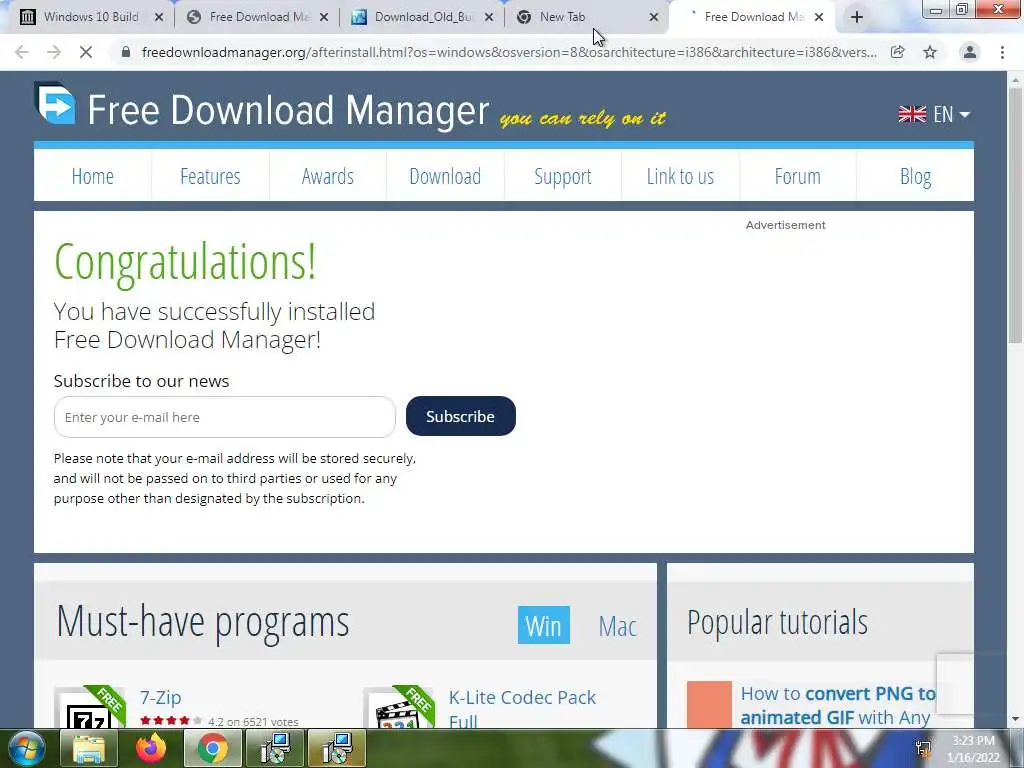Screen dimensions: 1024x768
Task: Select the Win programs tab
Action: (543, 625)
